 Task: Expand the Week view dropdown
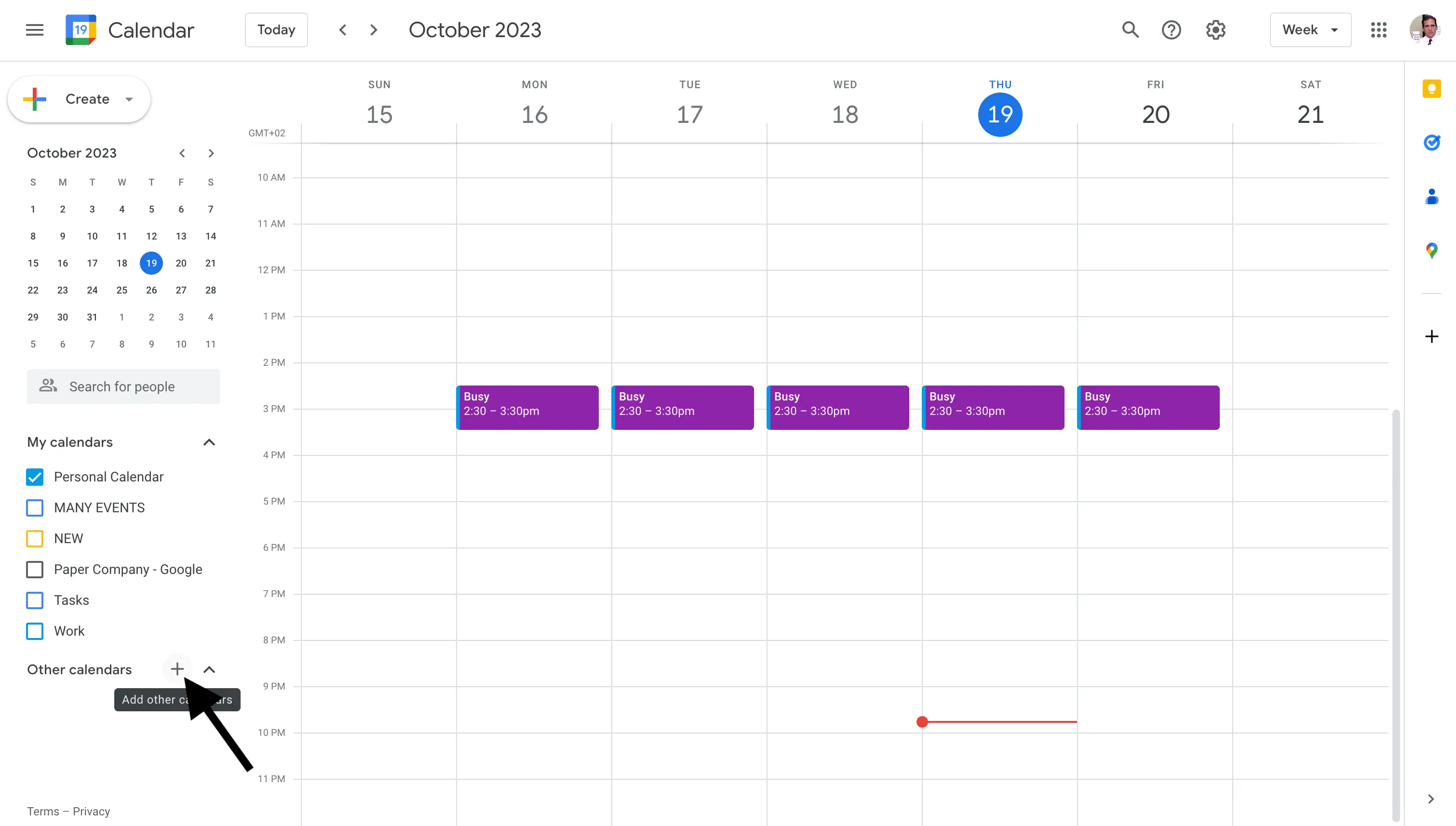coord(1311,29)
